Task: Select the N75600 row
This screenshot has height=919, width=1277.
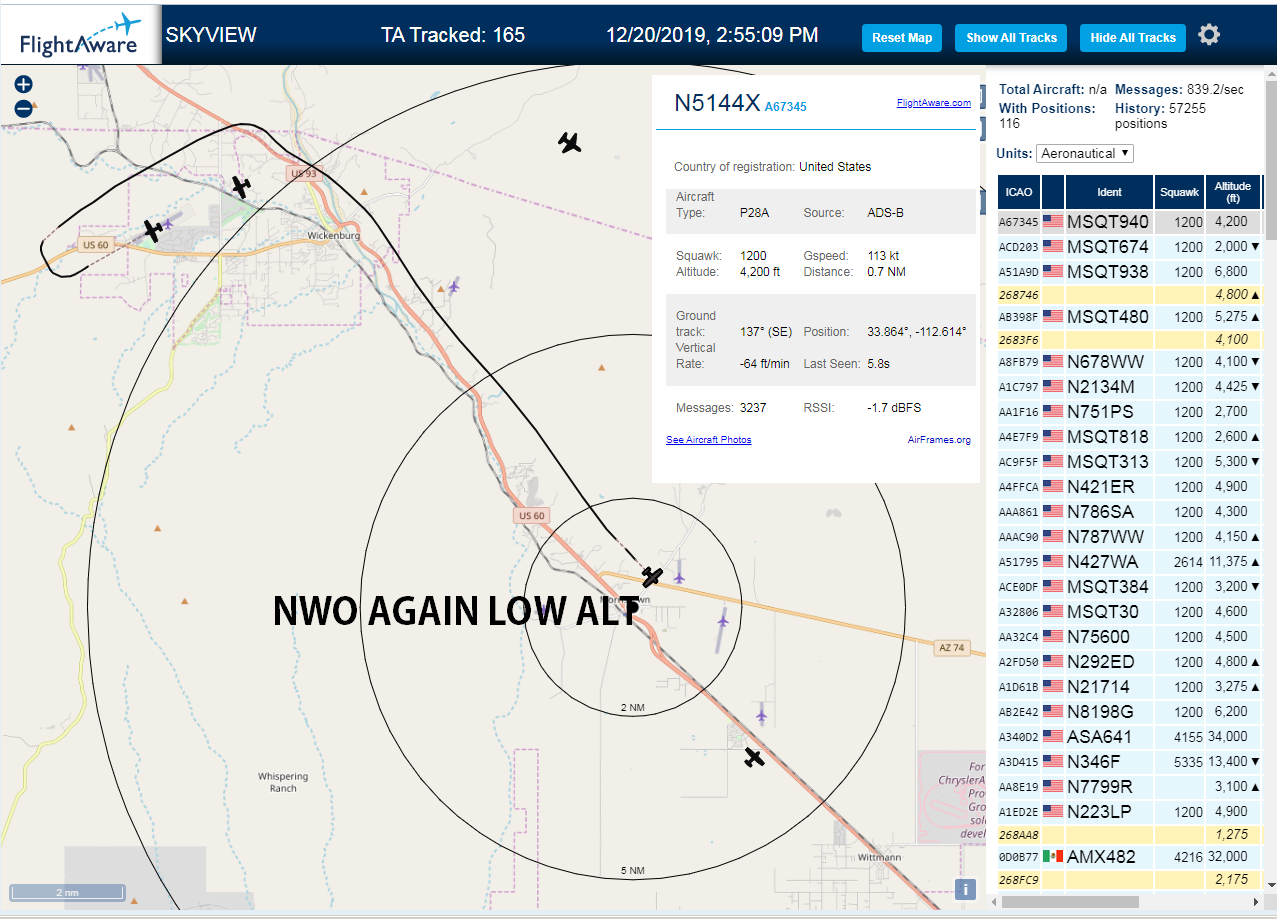Action: point(1129,637)
